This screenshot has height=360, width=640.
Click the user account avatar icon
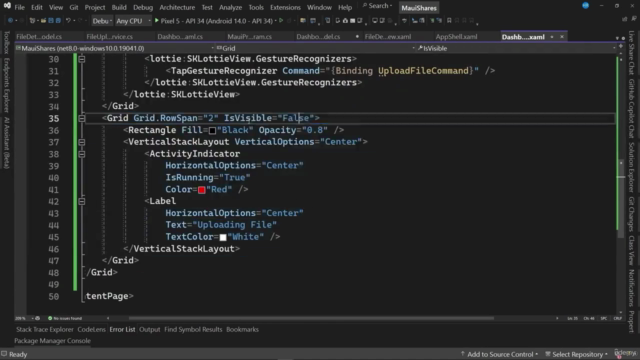(585, 6)
